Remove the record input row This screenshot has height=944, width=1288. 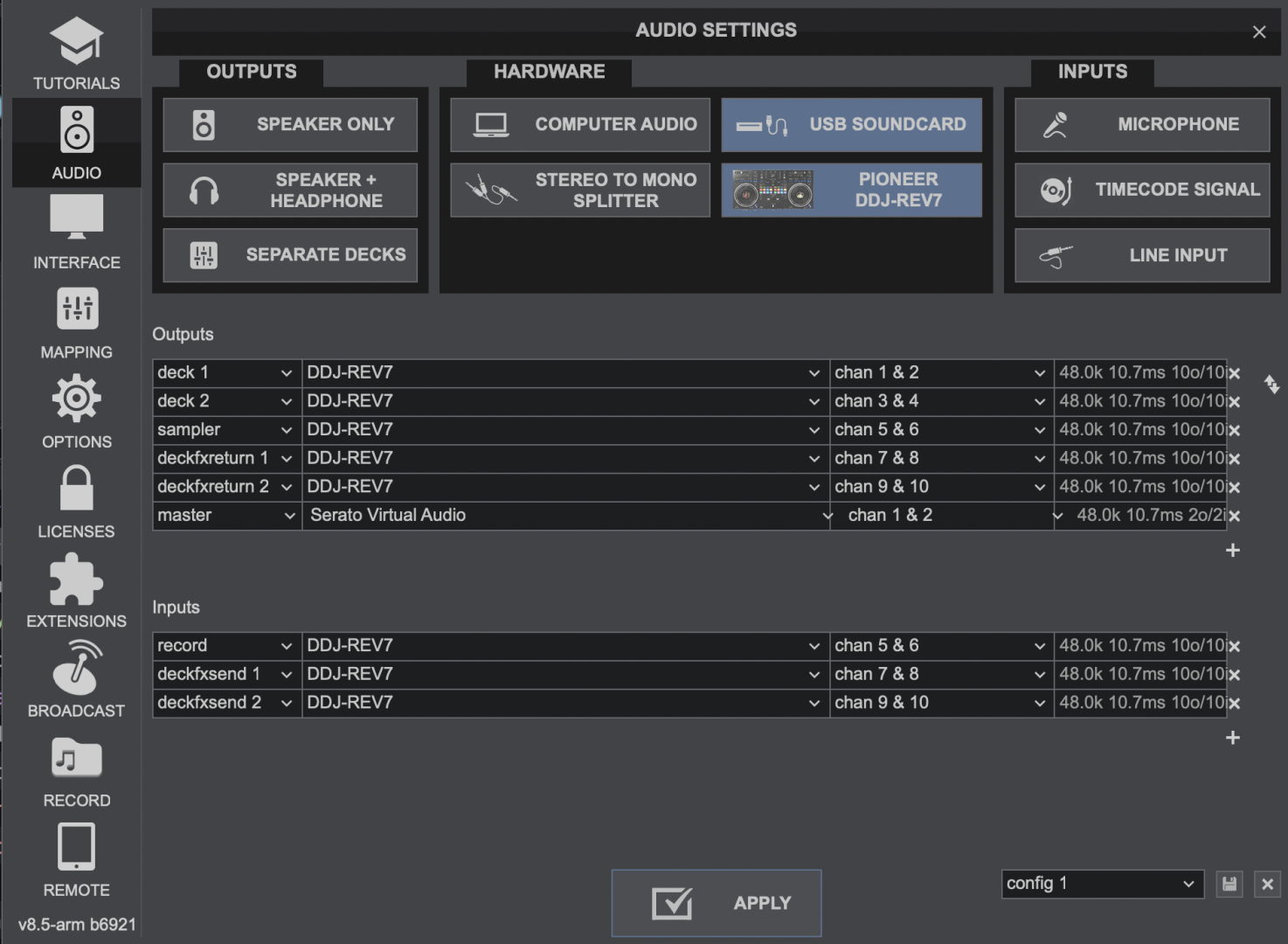[1234, 646]
